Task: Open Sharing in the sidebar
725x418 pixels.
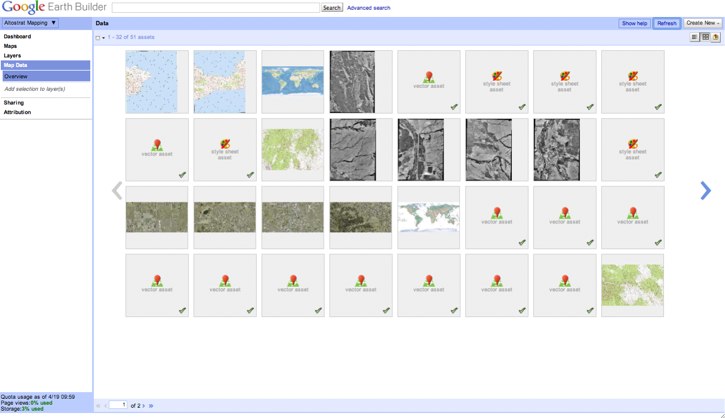Action: [x=14, y=102]
